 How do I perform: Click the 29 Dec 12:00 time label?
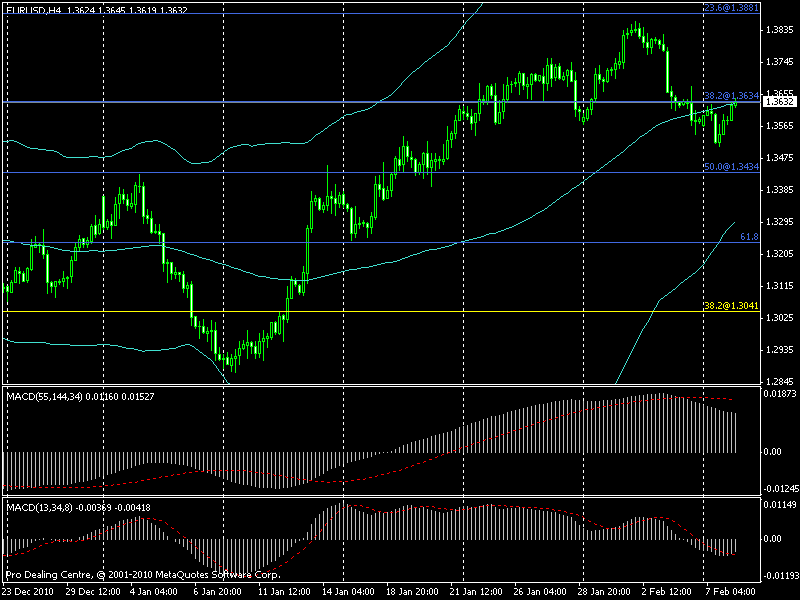point(93,592)
